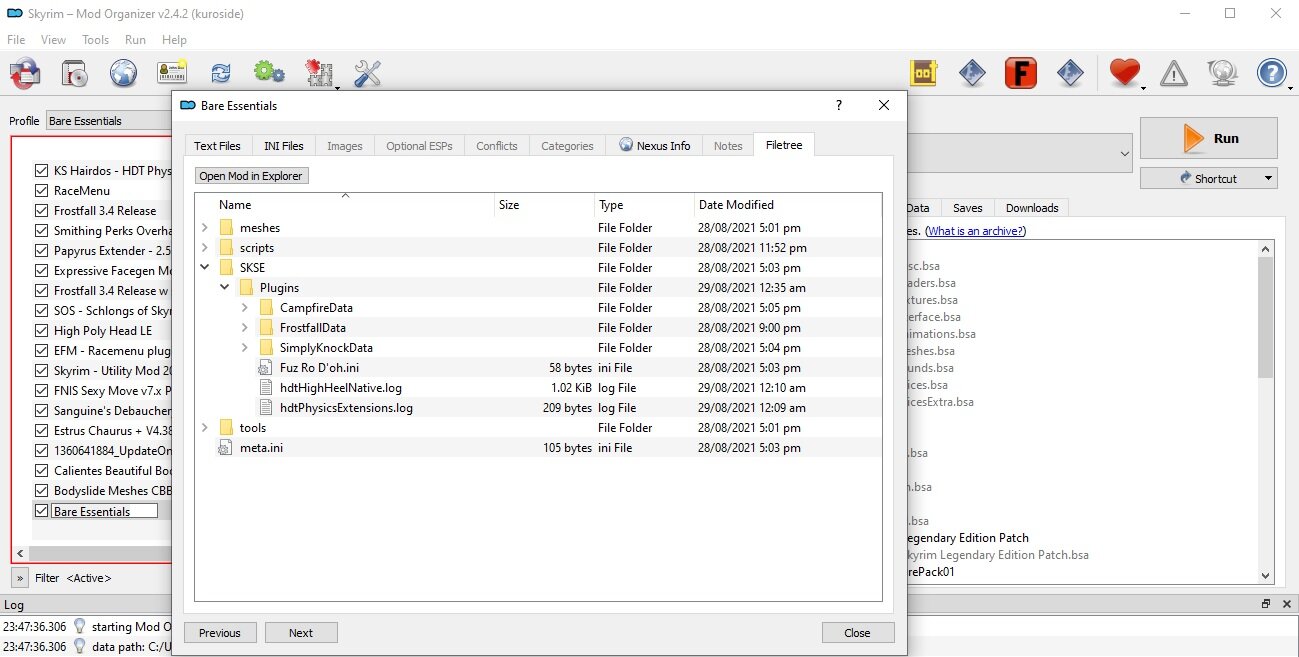Open the profiles ID card icon
This screenshot has height=657, width=1299.
[172, 73]
